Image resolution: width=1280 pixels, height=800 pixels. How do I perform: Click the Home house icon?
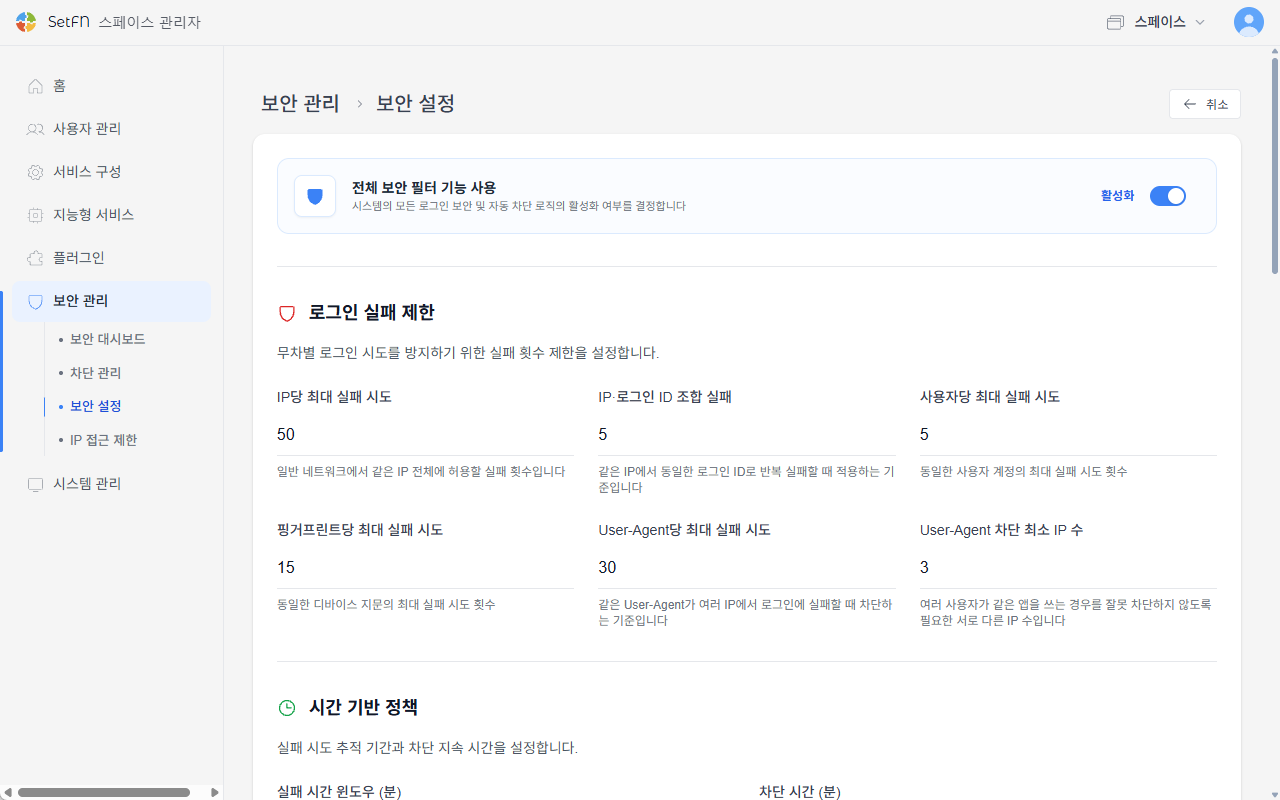(x=36, y=86)
